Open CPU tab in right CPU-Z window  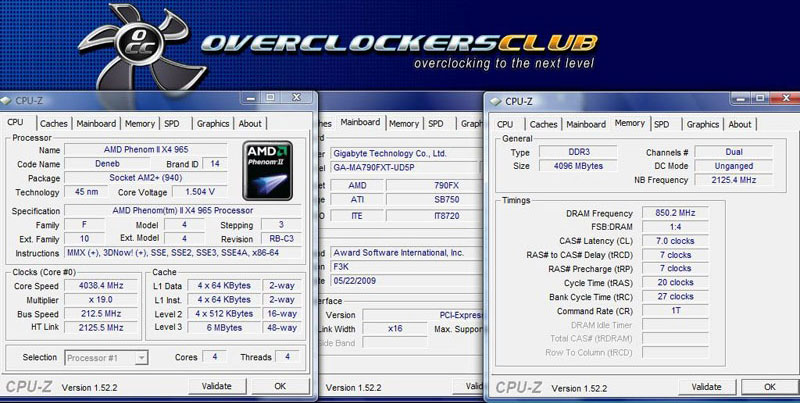(505, 124)
